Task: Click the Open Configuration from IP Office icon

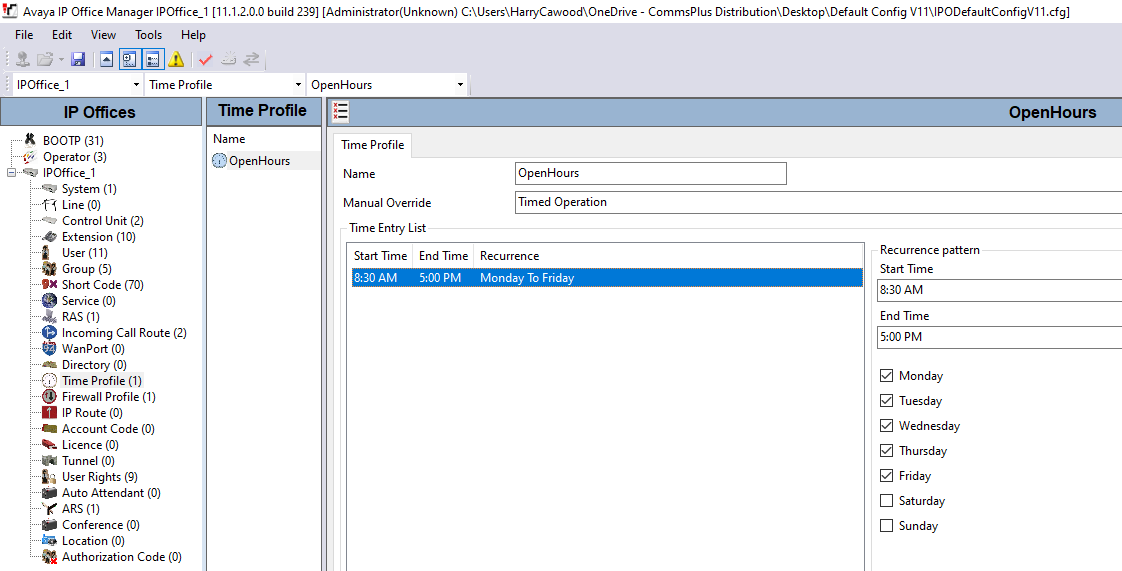Action: point(23,59)
